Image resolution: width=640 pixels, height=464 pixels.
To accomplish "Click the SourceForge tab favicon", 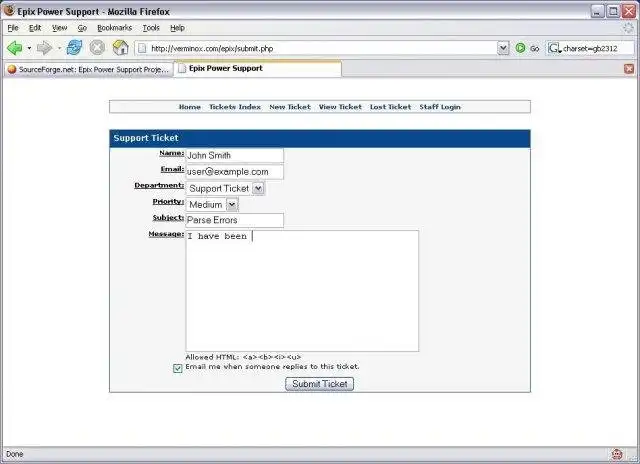I will coord(12,69).
